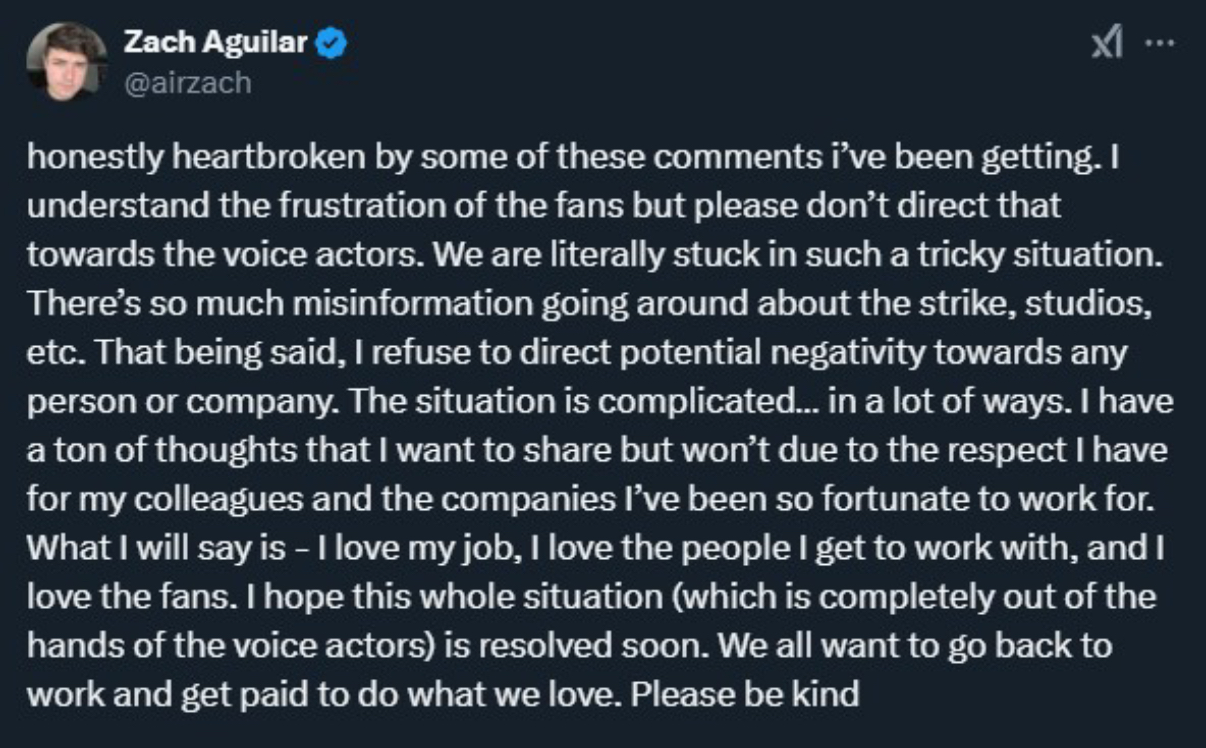
Task: Click the Grok icon on the tweet
Action: [1105, 46]
